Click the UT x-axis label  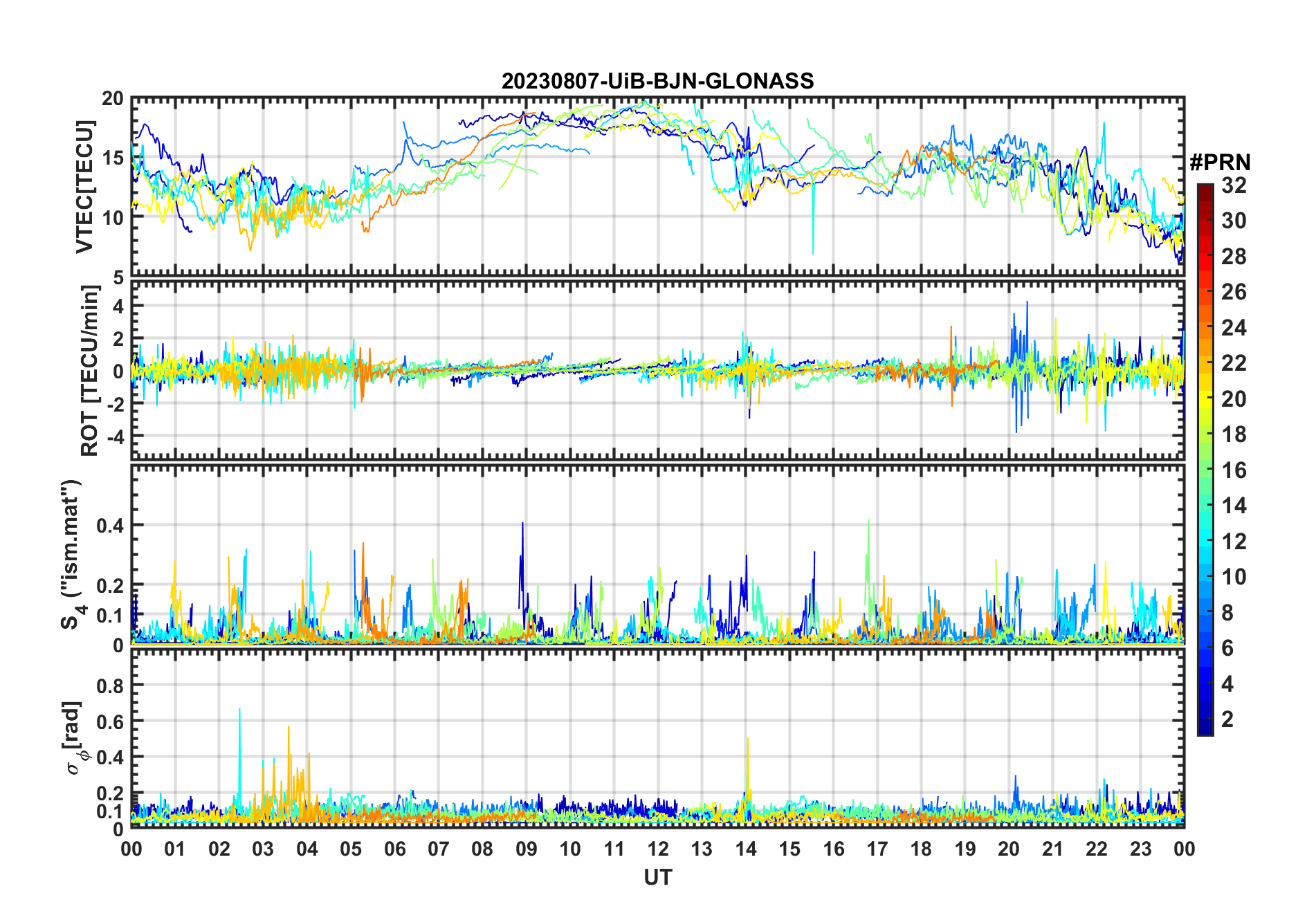[657, 877]
